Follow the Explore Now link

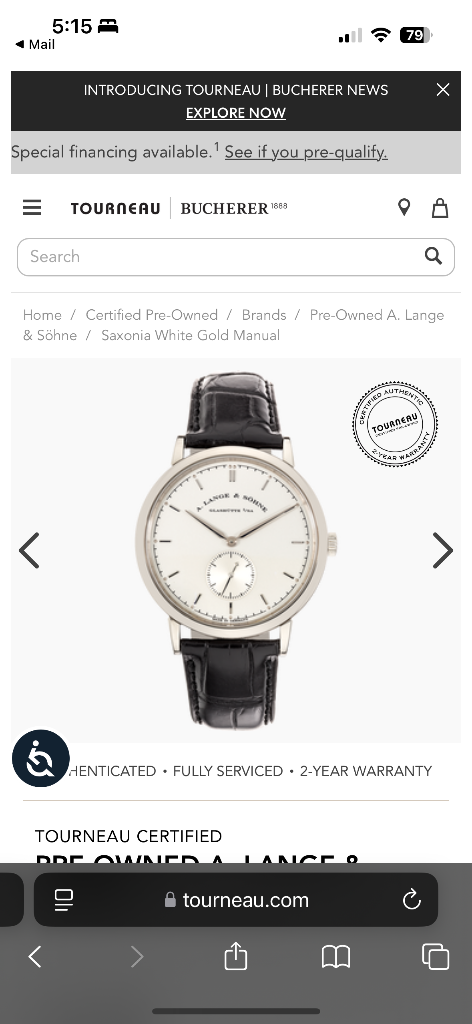236,113
